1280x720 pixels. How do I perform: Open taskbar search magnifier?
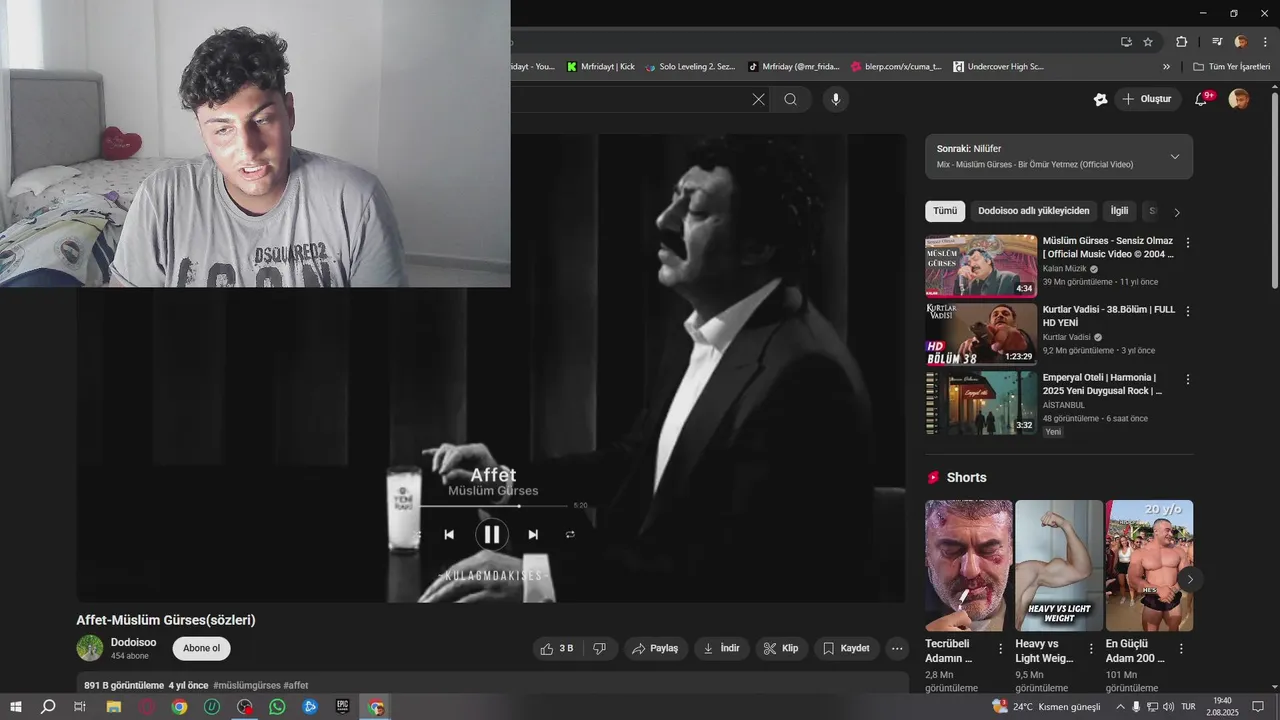pyautogui.click(x=48, y=707)
